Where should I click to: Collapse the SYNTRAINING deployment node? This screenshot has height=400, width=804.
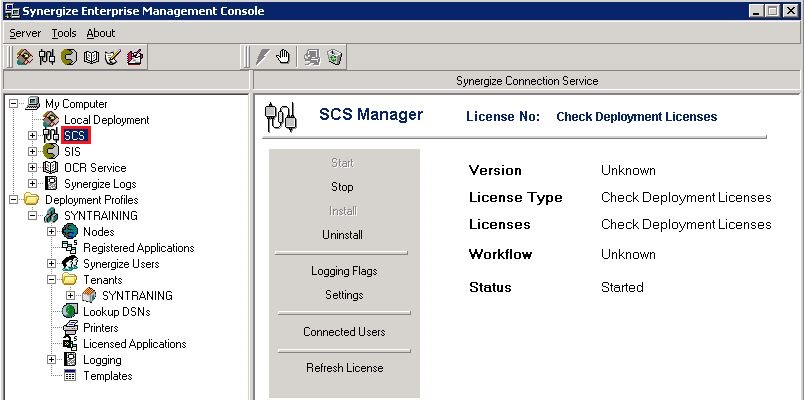coord(33,216)
